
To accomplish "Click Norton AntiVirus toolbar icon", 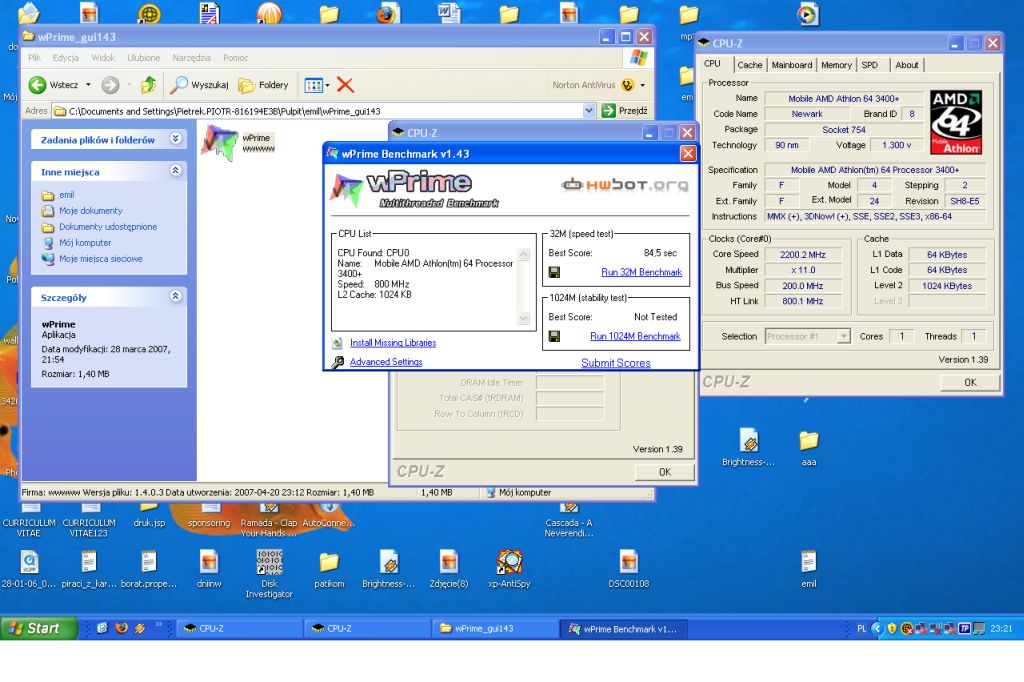I will pyautogui.click(x=628, y=85).
